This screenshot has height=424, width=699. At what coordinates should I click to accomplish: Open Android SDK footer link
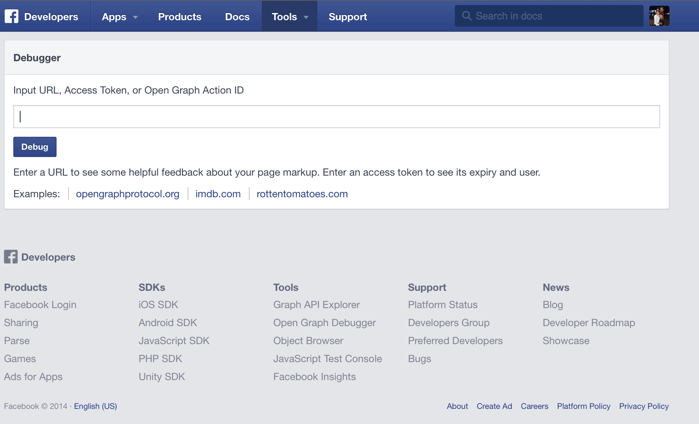click(168, 323)
